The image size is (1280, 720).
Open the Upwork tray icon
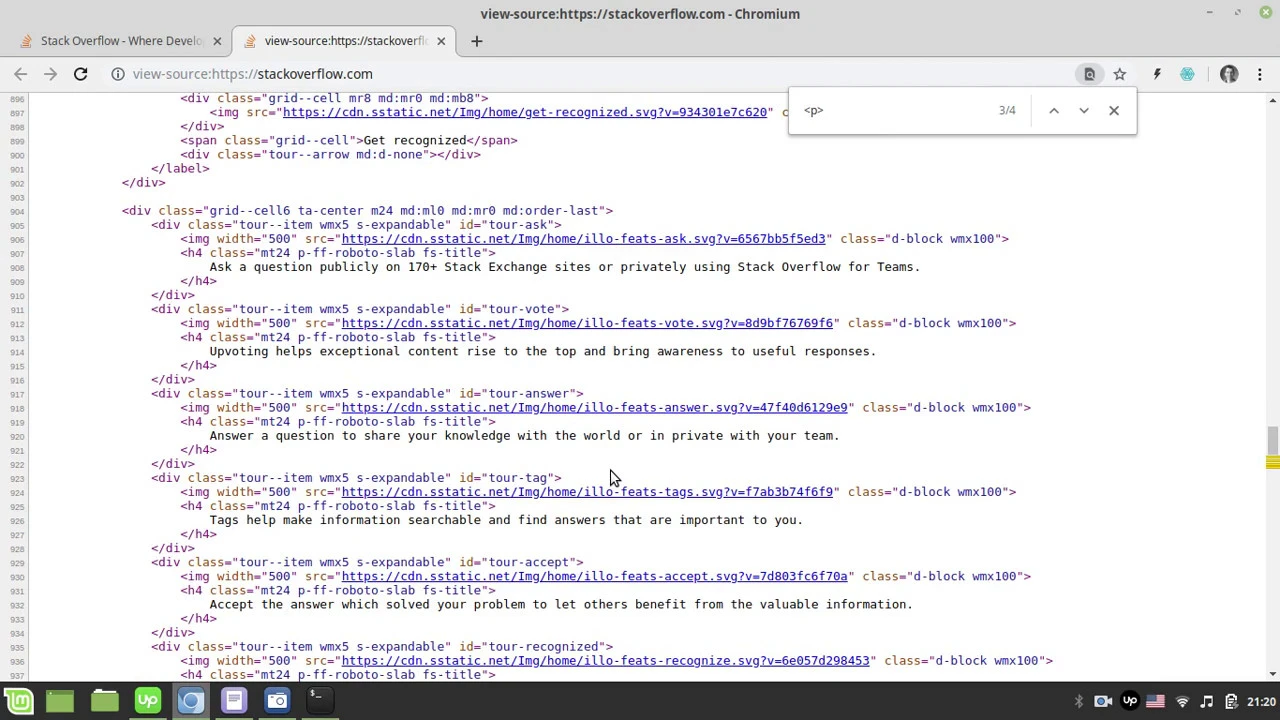click(1130, 702)
